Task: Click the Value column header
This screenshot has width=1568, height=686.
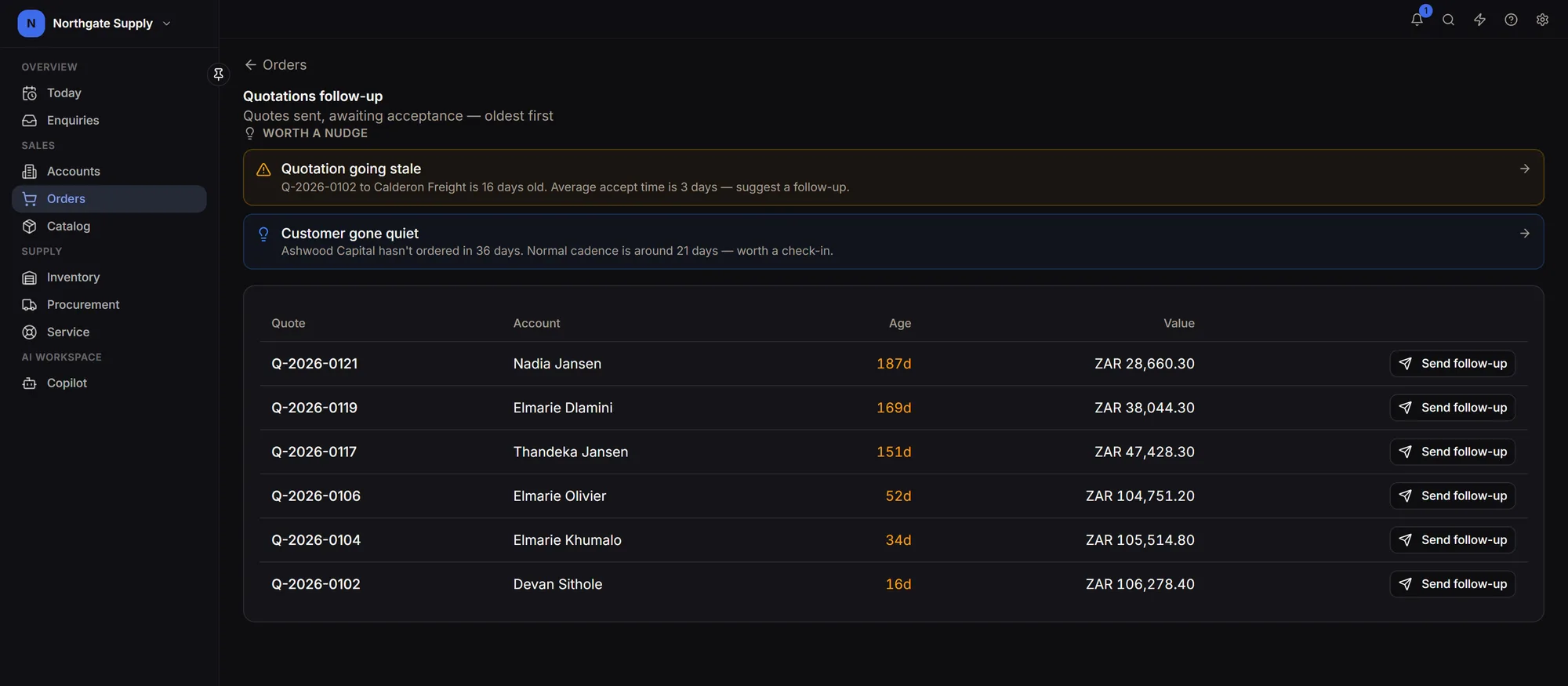Action: (x=1179, y=323)
